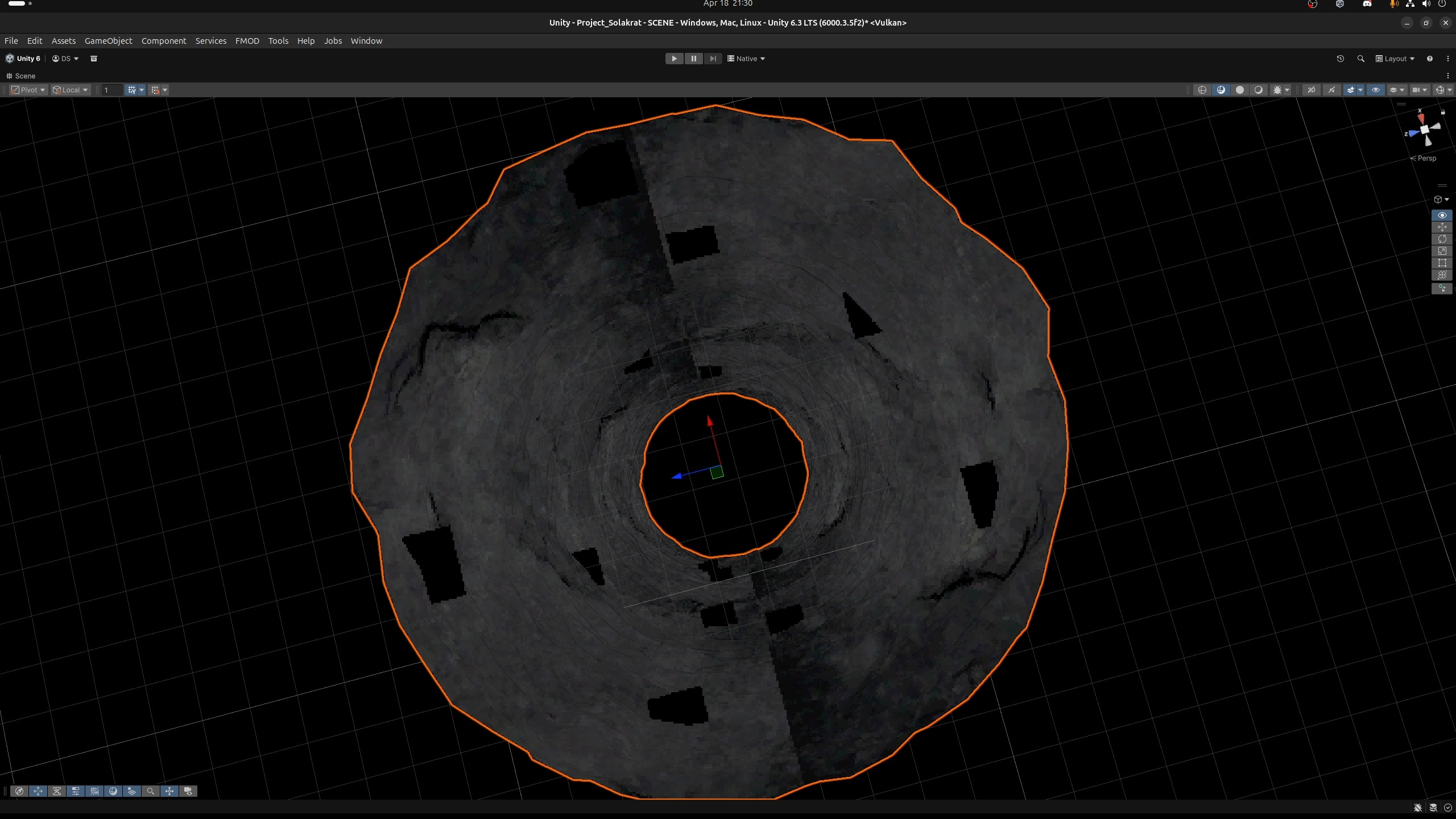Click the magnifier search overlay button
This screenshot has width=1456, height=819.
[x=151, y=791]
